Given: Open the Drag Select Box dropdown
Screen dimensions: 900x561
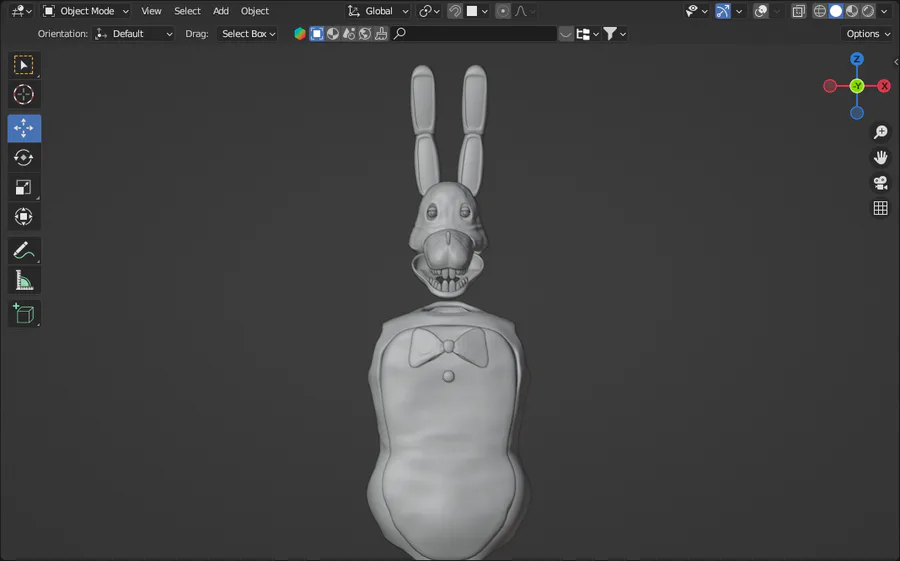Looking at the screenshot, I should 248,34.
